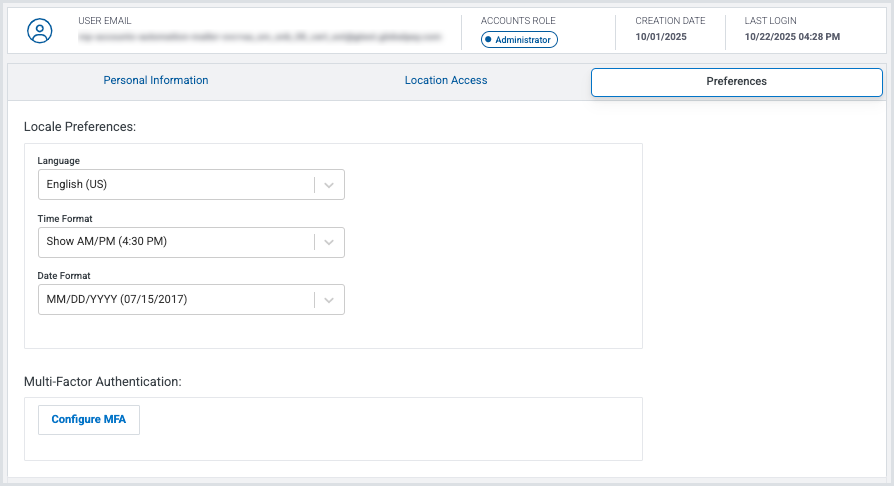Click the Time Format chevron arrow
894x486 pixels.
click(x=330, y=242)
